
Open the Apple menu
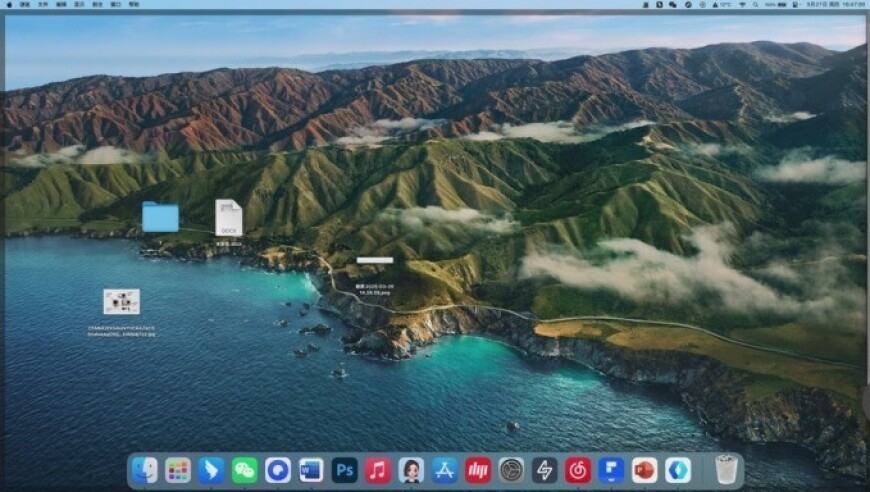tap(9, 4)
